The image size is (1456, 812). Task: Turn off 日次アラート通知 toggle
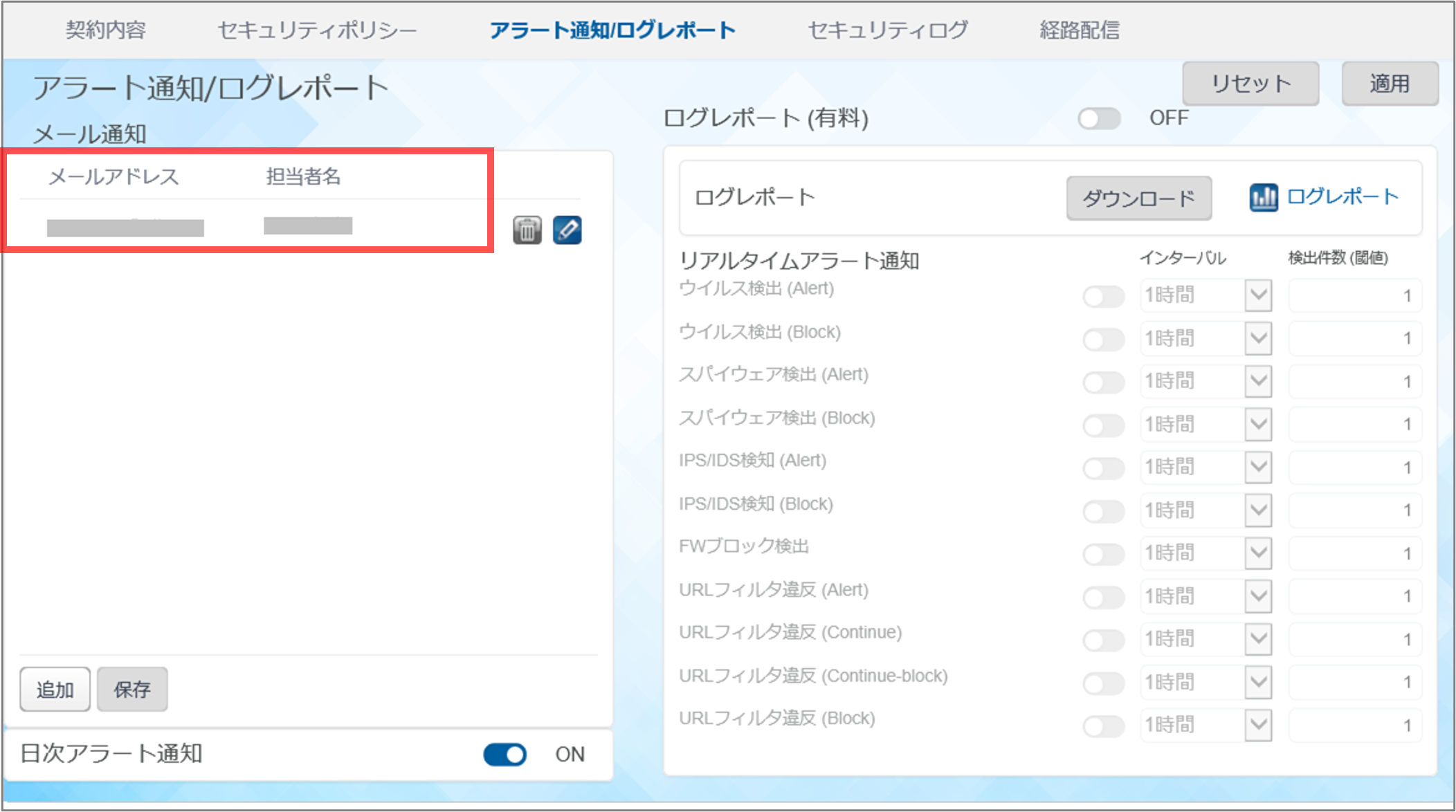click(505, 754)
